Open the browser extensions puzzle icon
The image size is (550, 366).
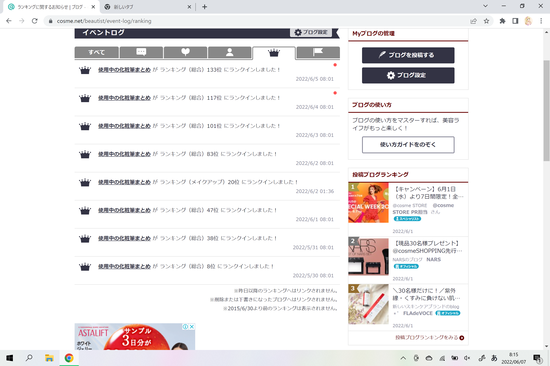point(502,21)
